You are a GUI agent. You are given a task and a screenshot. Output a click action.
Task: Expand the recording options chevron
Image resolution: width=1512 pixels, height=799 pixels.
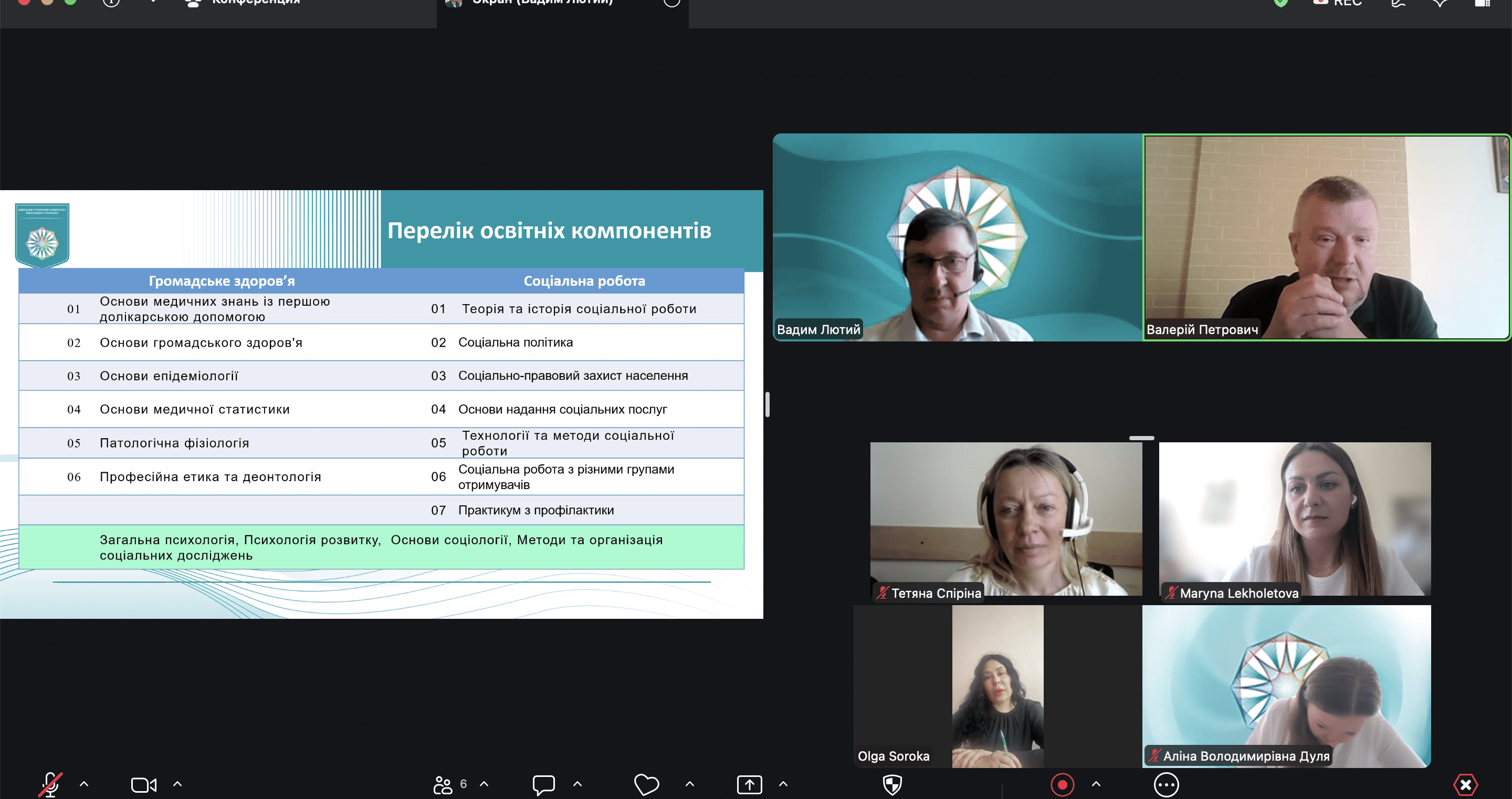point(1096,784)
